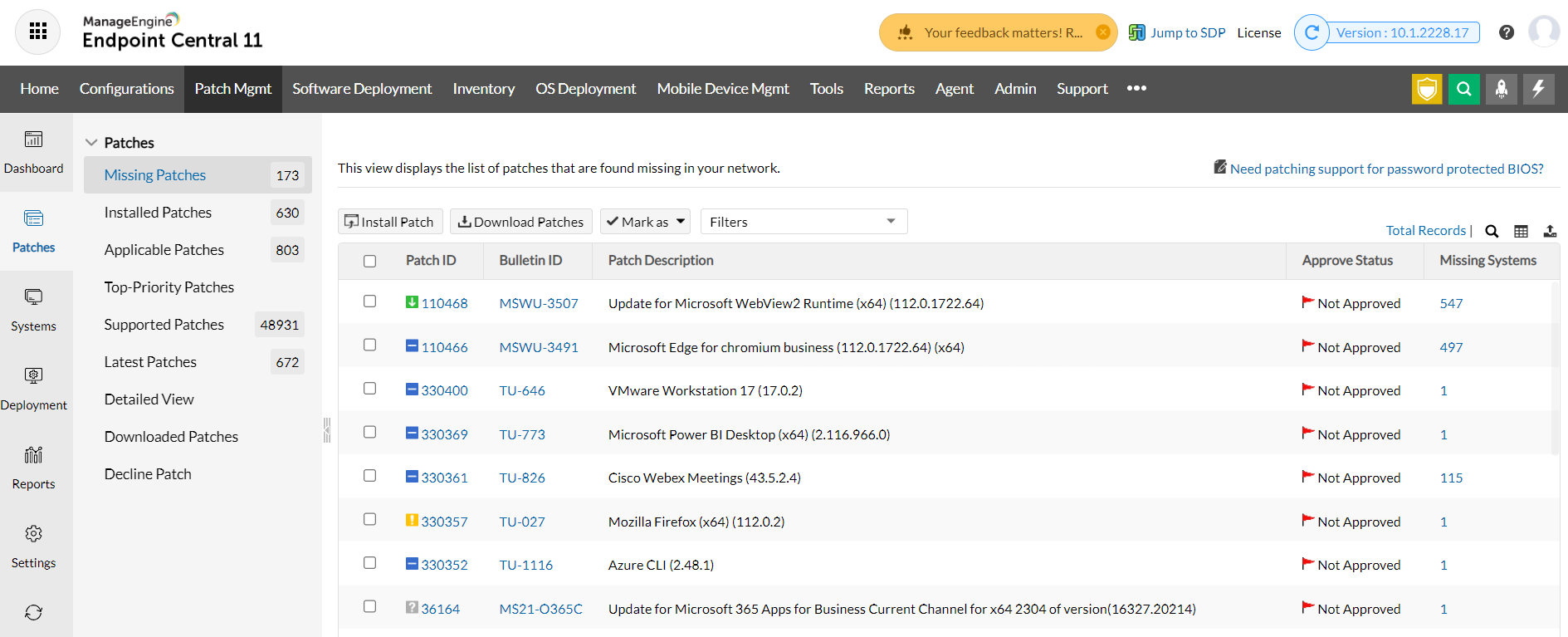The height and width of the screenshot is (637, 1568).
Task: Click the Install Patch button
Action: click(x=390, y=222)
